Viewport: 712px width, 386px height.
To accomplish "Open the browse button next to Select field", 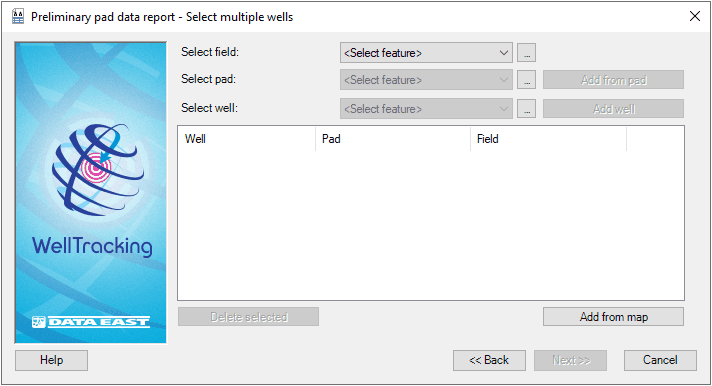I will [526, 53].
